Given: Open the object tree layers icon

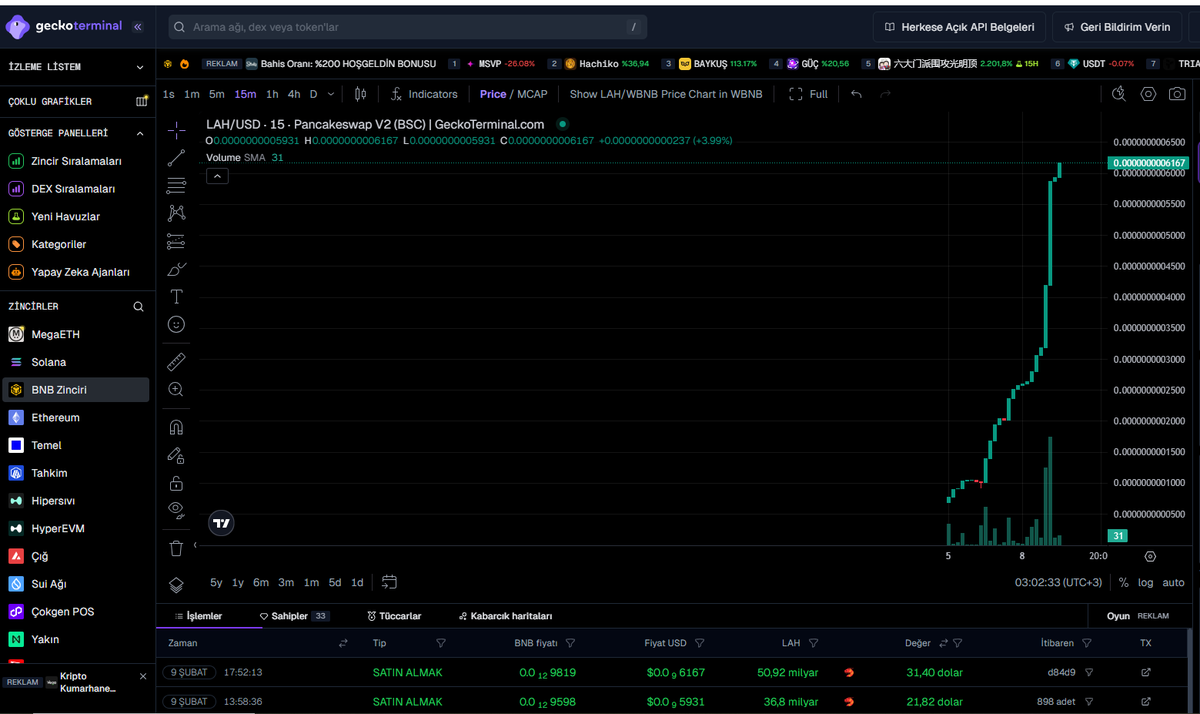Looking at the screenshot, I should 176,585.
